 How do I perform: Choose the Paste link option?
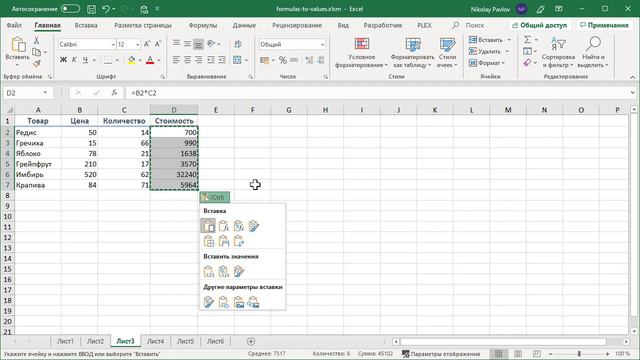tap(224, 302)
